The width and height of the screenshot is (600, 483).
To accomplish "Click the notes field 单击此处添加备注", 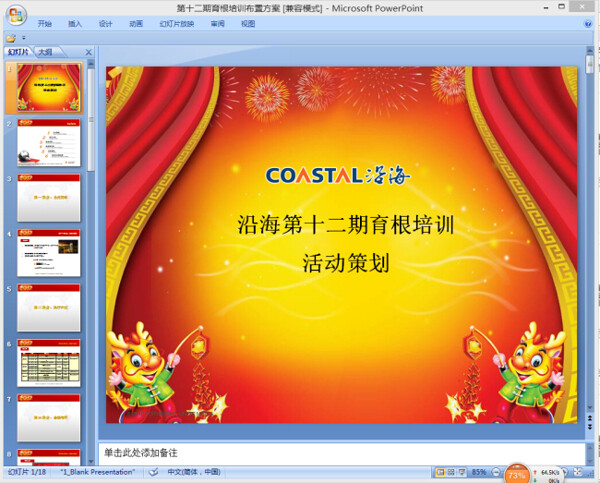I will tap(341, 453).
